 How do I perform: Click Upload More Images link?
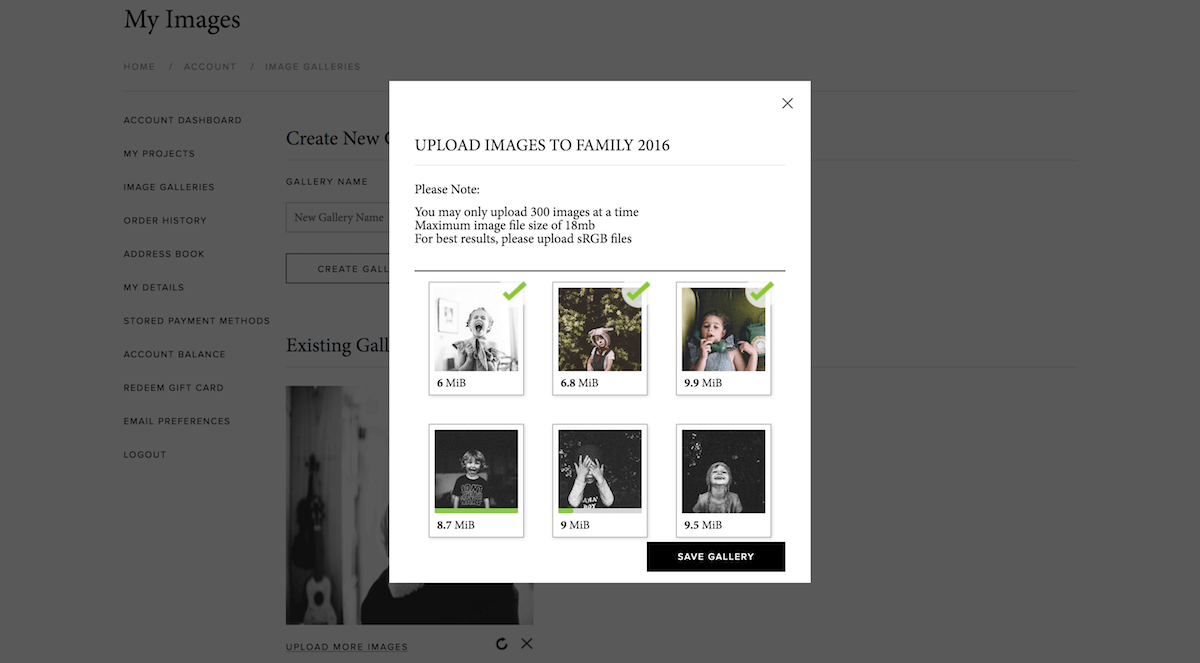(x=347, y=647)
